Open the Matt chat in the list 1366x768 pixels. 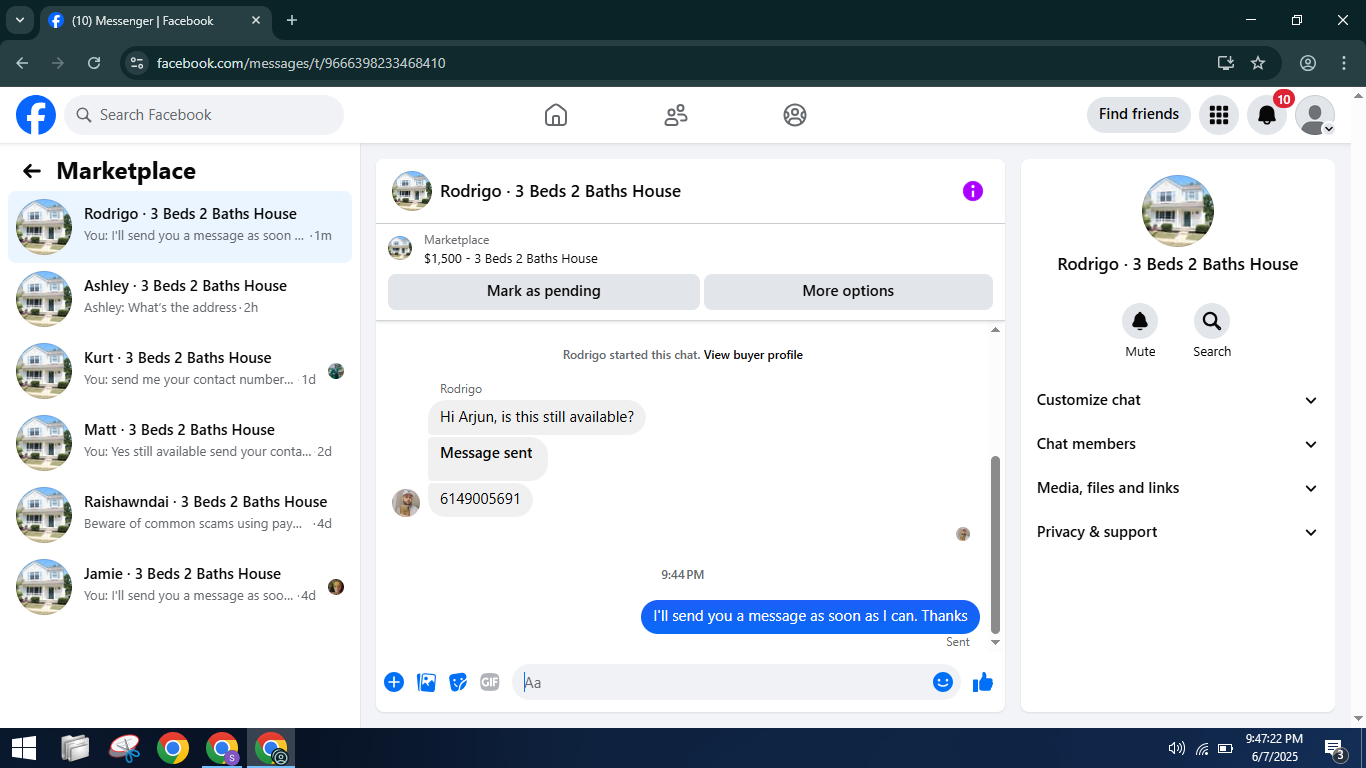tap(180, 443)
